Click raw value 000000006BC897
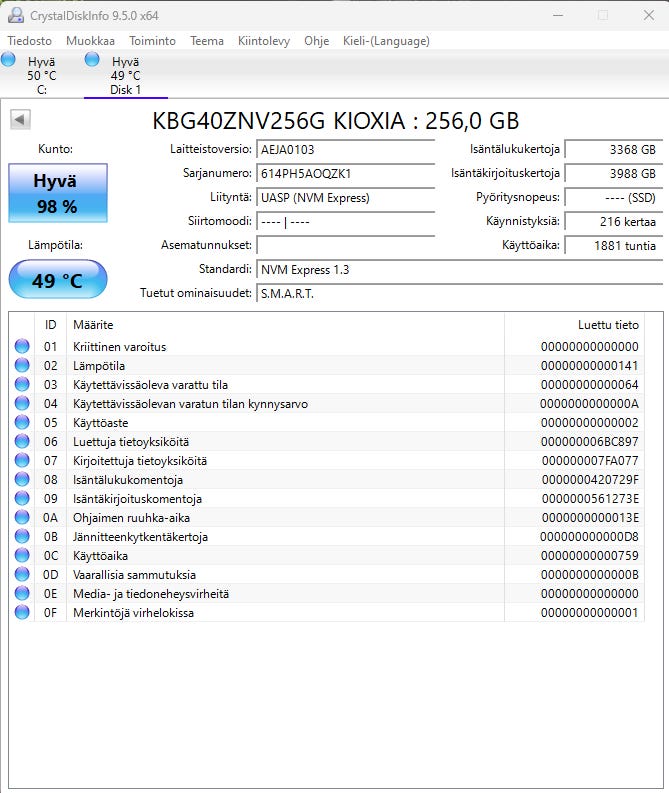The image size is (669, 793). click(x=590, y=442)
